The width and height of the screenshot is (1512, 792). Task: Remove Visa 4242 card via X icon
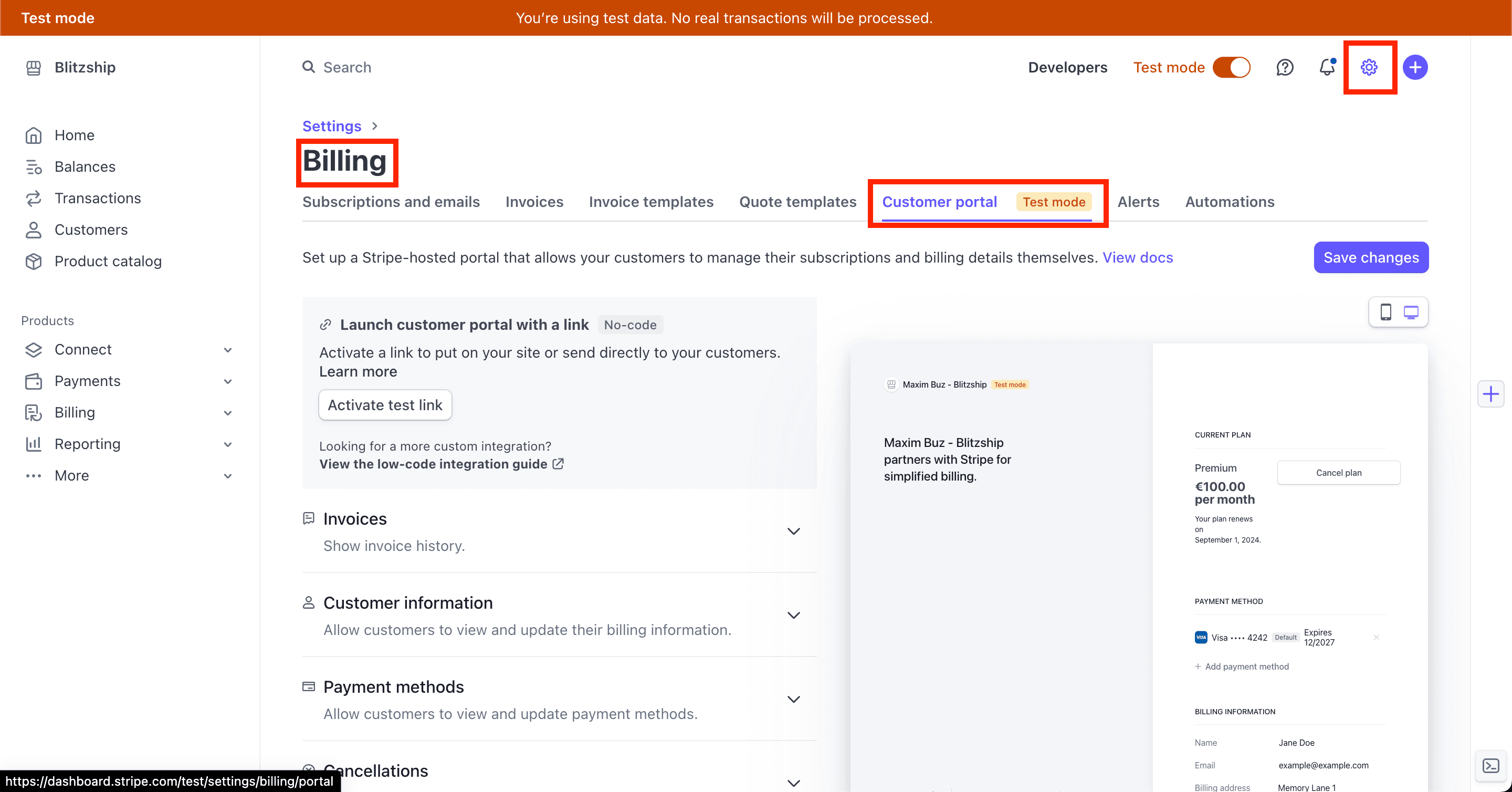coord(1376,637)
